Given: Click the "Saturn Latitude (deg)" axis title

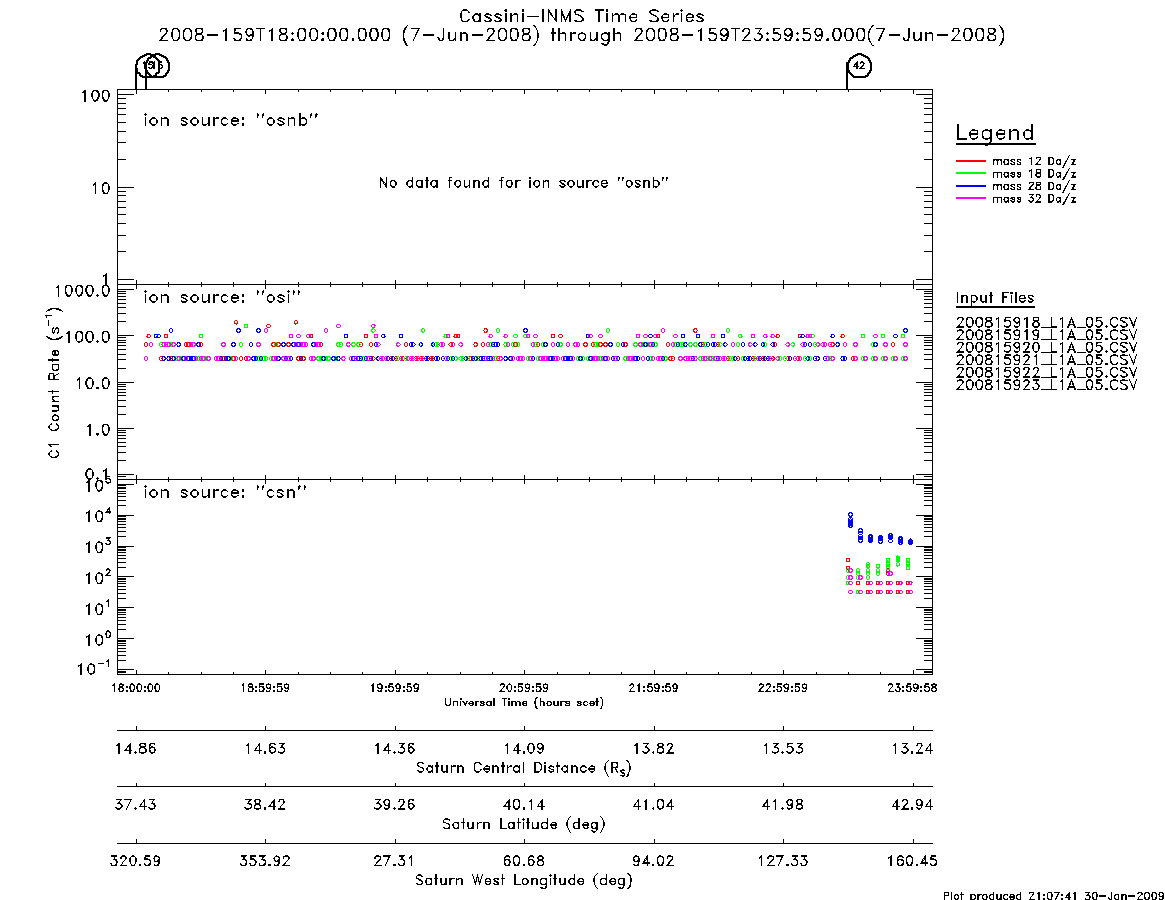Looking at the screenshot, I should click(x=524, y=824).
